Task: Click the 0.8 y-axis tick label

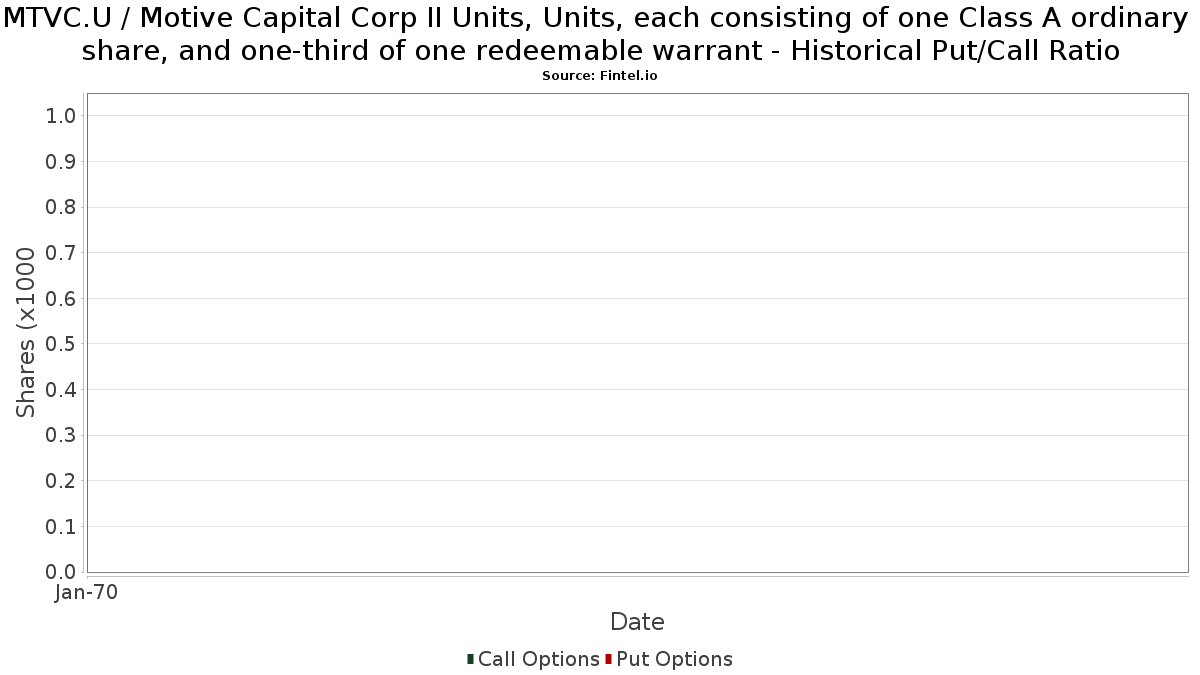Action: point(61,207)
